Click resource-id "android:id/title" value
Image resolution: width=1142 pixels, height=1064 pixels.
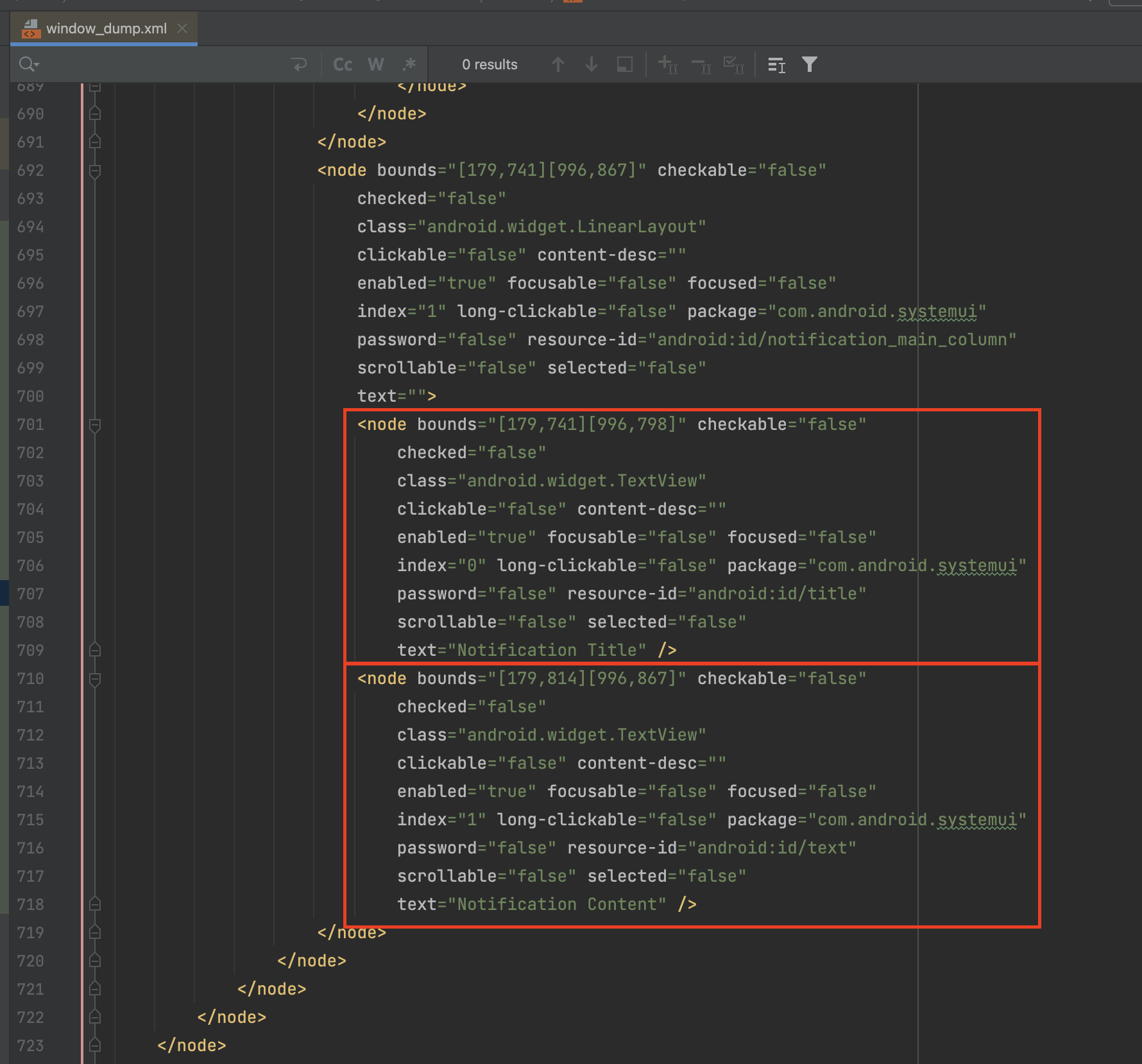(x=777, y=594)
